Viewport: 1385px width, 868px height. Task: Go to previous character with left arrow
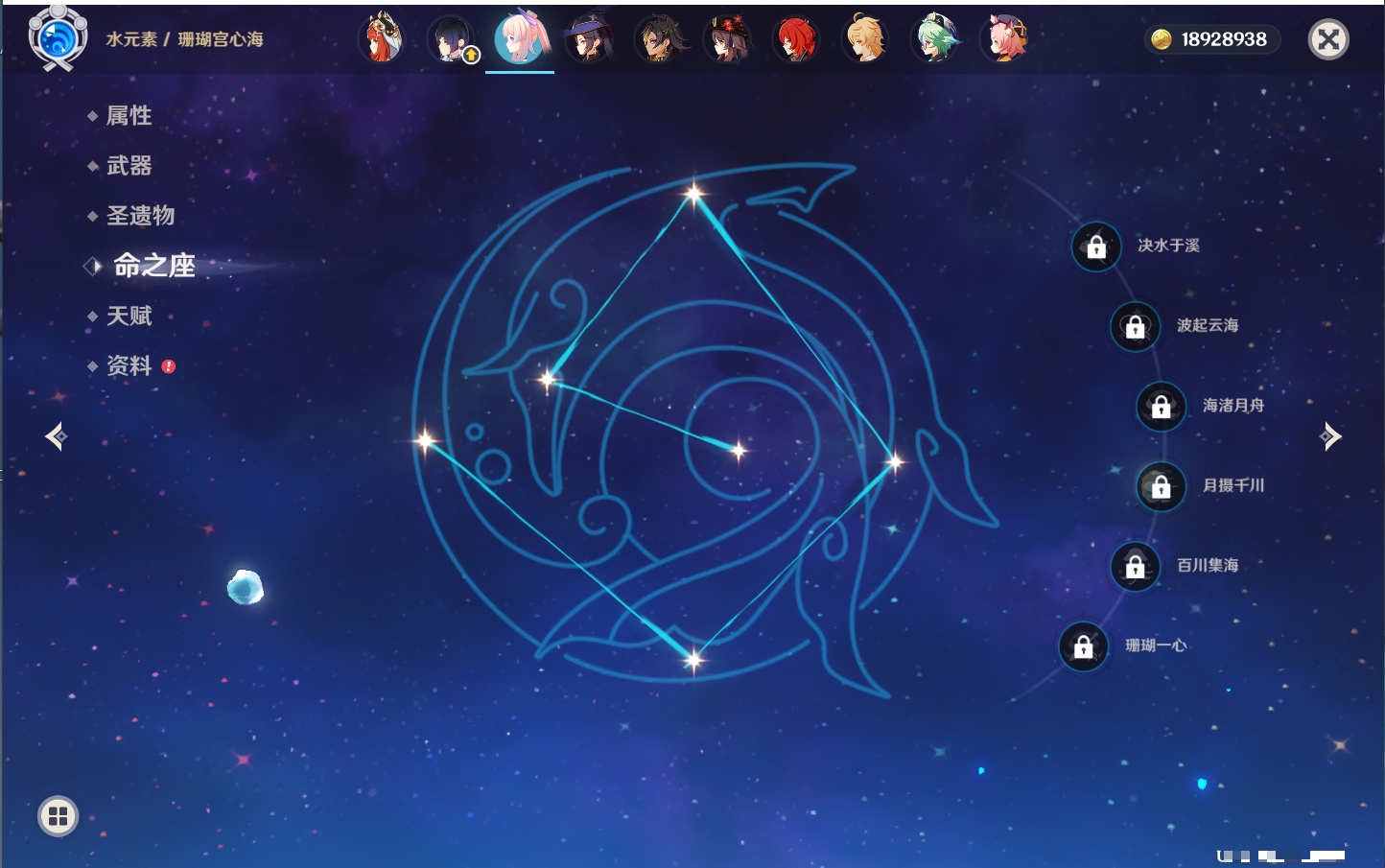tap(56, 436)
